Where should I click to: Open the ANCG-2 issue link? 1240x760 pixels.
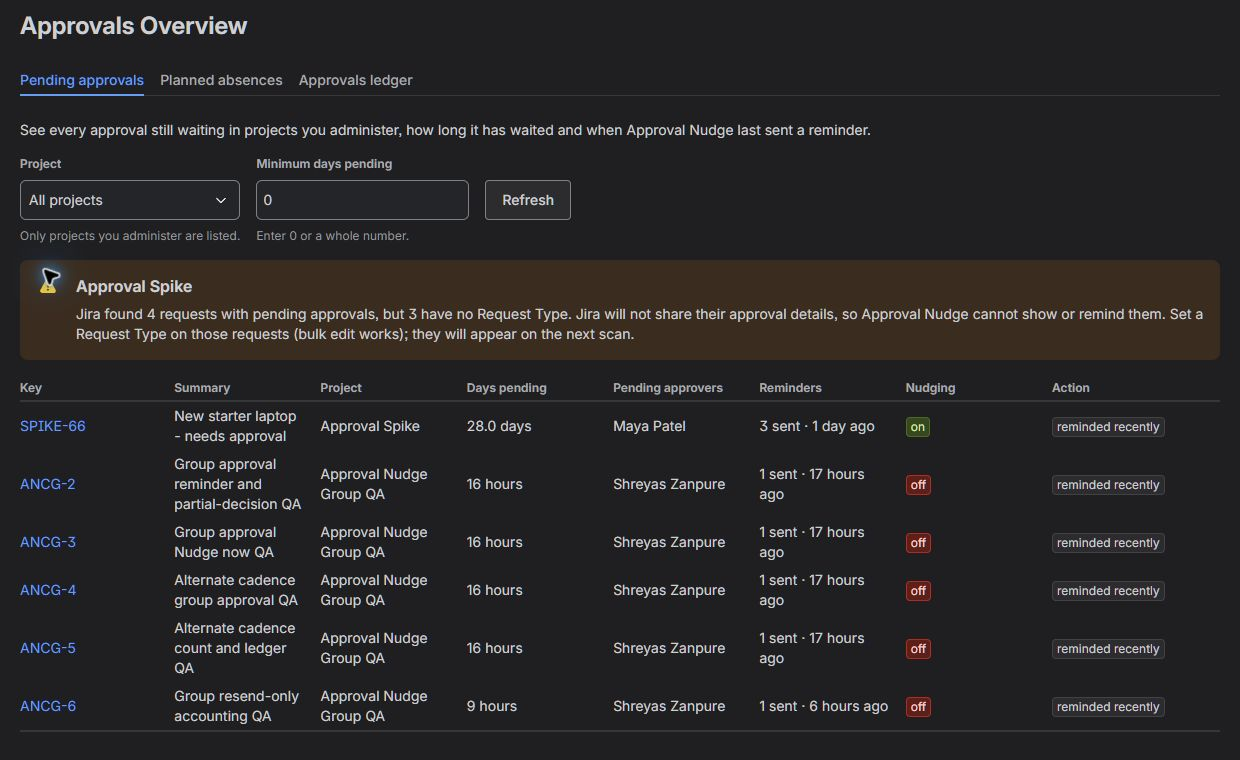[x=48, y=484]
